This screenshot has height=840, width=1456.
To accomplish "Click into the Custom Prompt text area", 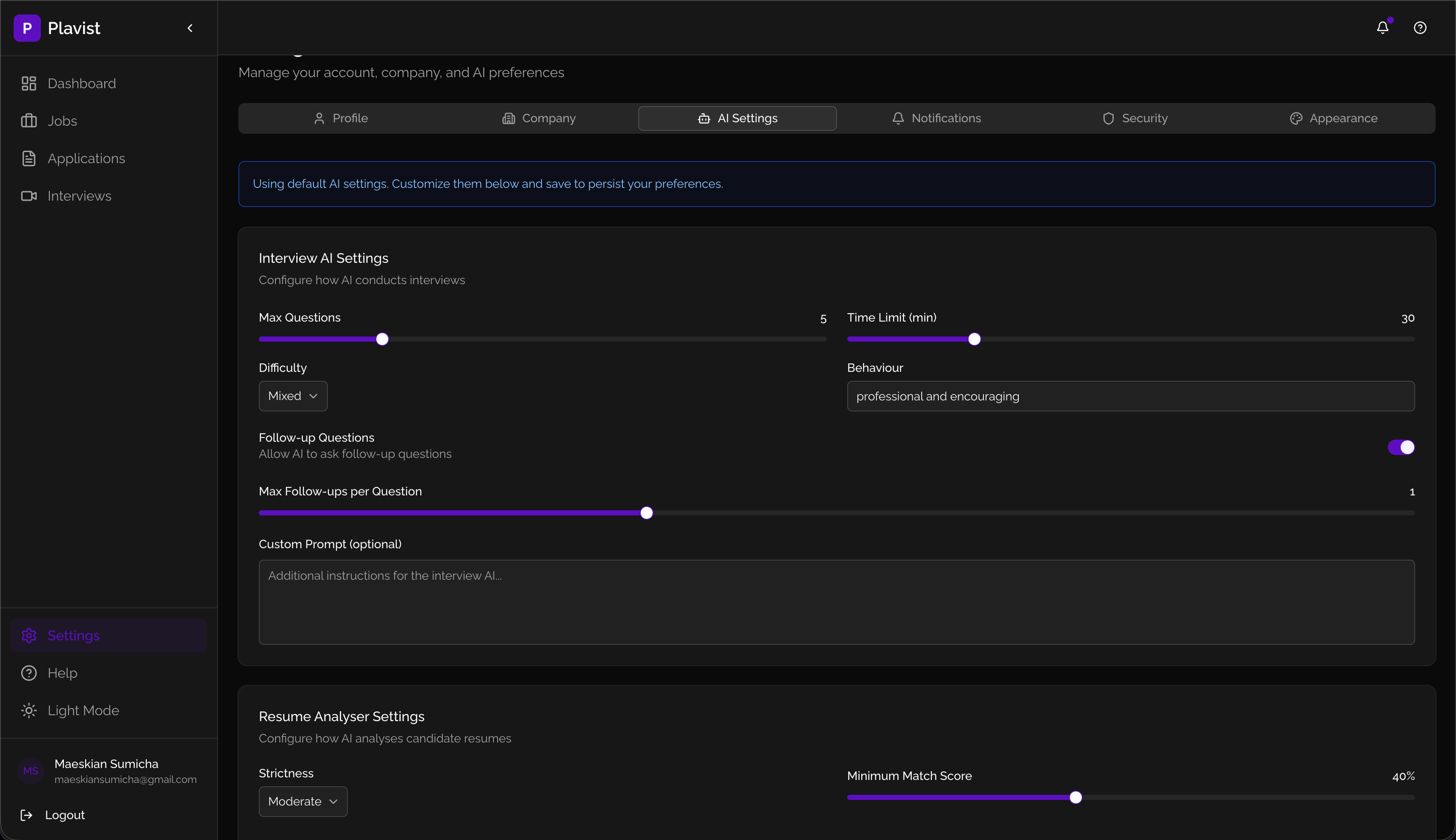I will 837,602.
